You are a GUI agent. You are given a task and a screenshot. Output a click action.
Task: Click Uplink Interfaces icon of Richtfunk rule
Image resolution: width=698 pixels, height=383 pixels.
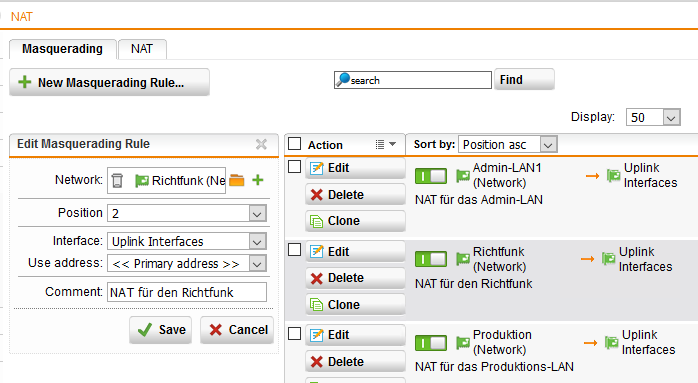coord(609,259)
